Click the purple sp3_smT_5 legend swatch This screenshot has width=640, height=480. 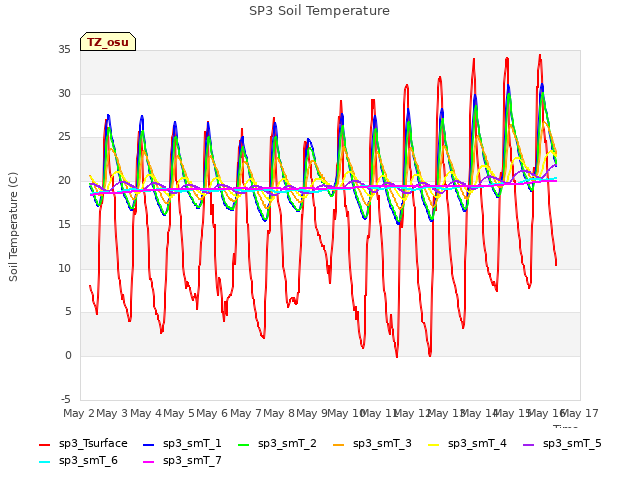[529, 444]
